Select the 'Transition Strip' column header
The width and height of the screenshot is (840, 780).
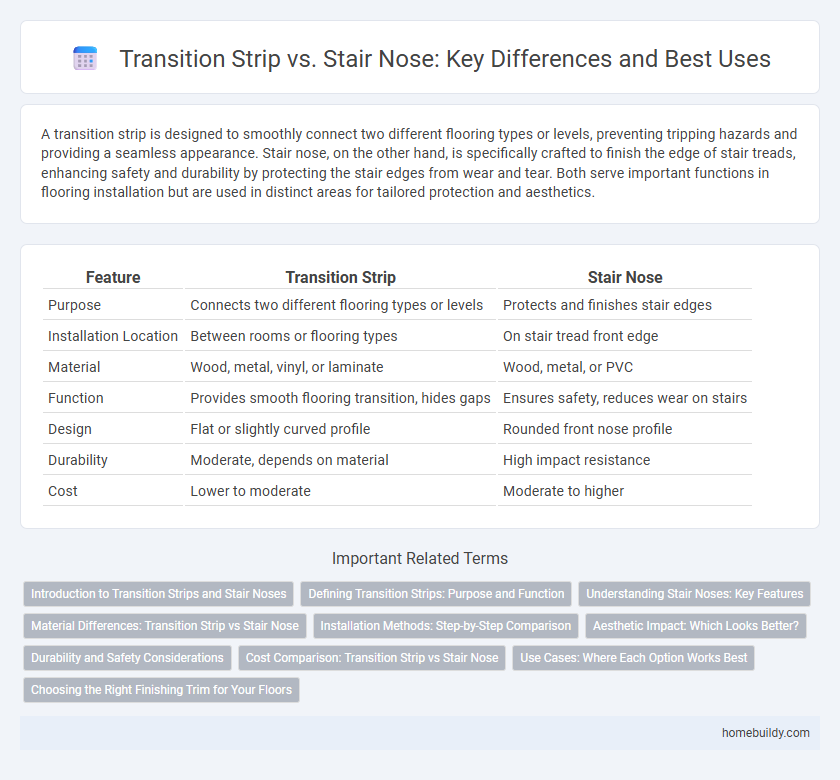coord(341,277)
